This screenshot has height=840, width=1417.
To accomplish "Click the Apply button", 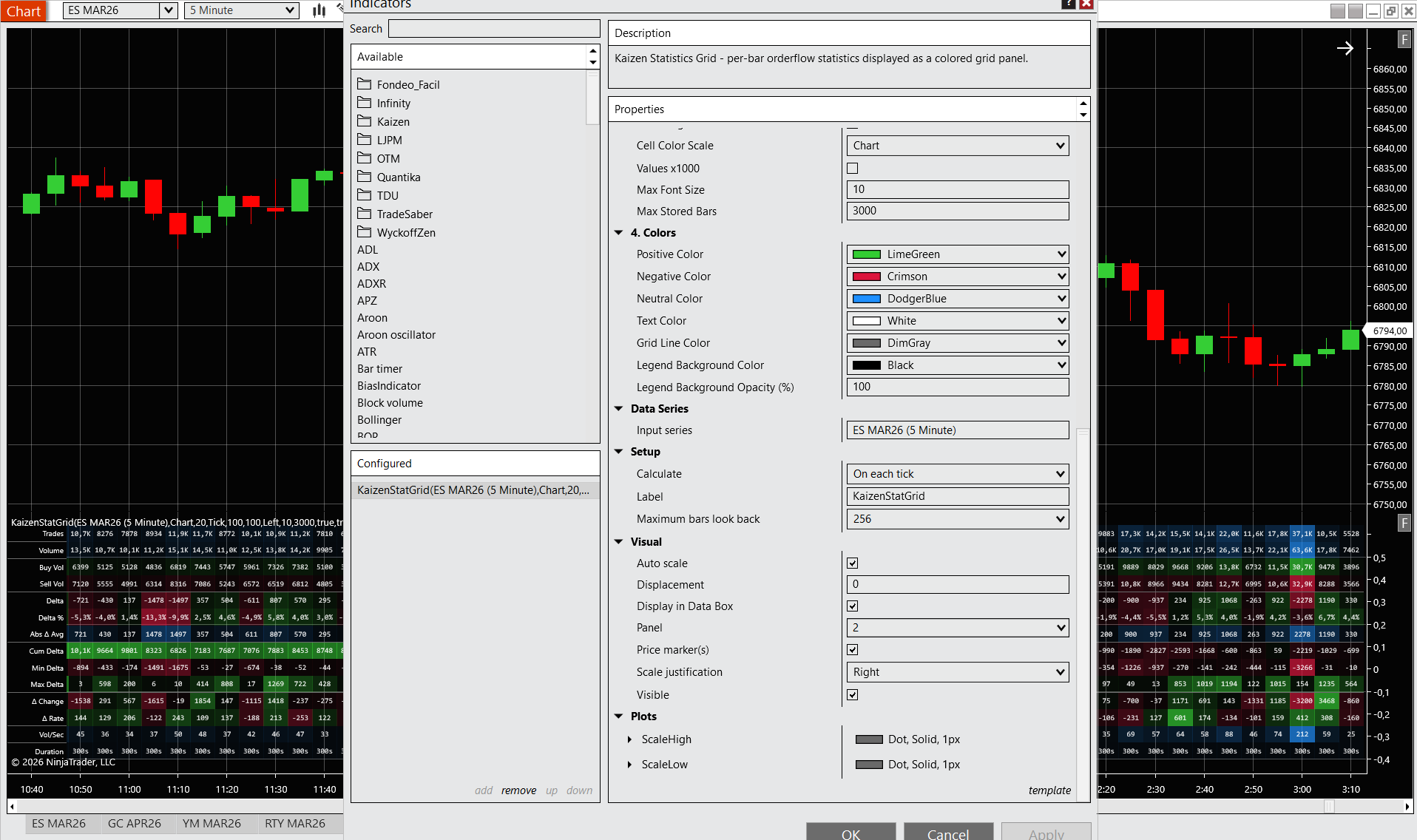I will pos(1045,833).
